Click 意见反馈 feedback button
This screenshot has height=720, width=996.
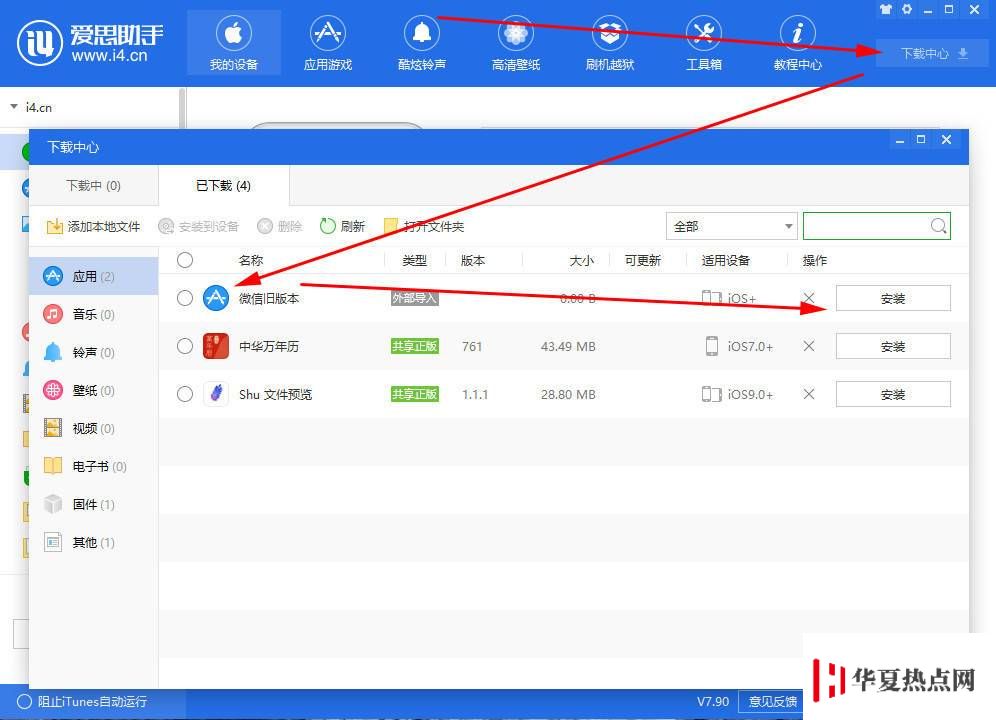[x=772, y=702]
